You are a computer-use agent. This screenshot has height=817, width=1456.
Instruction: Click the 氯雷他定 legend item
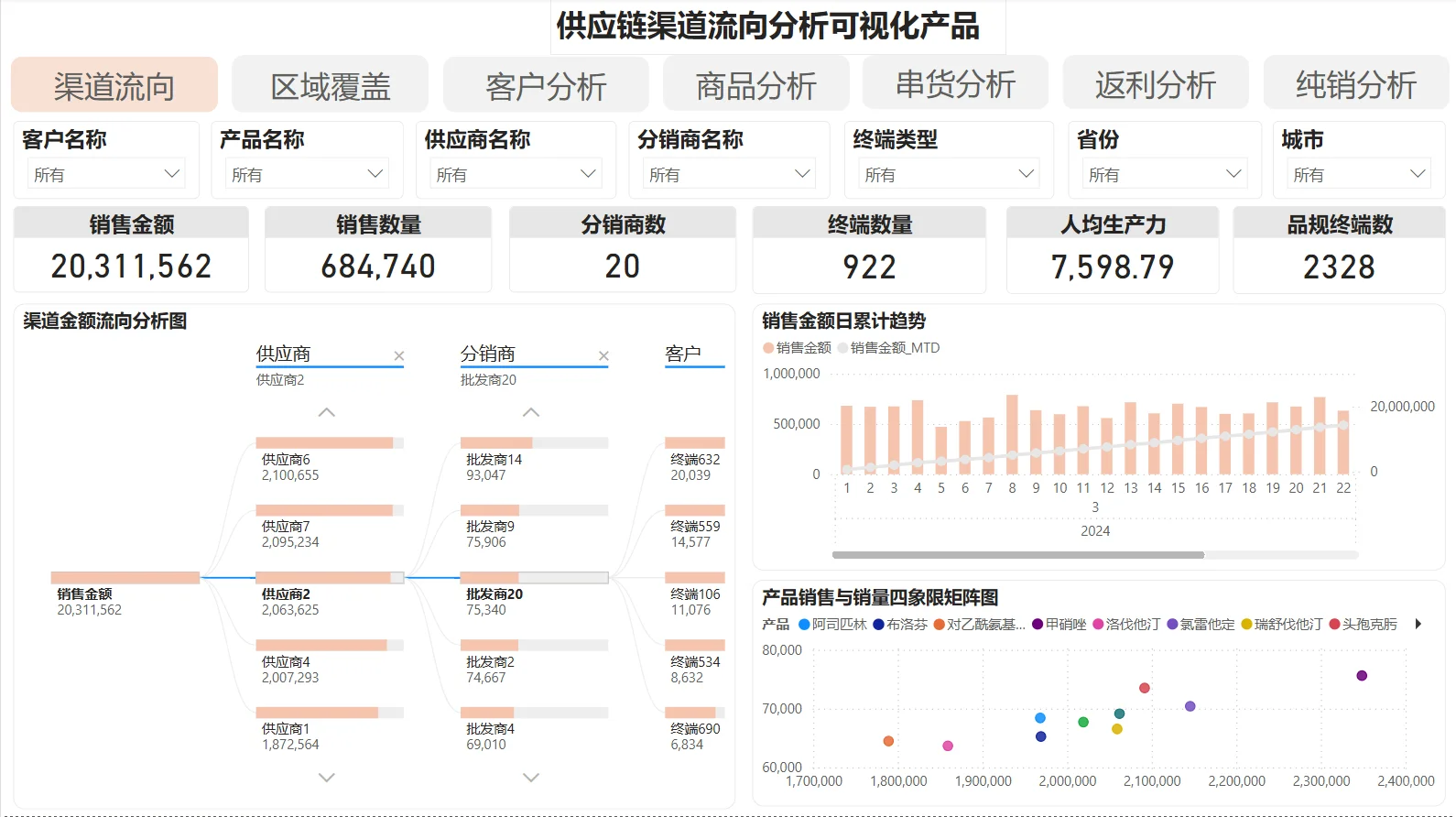[1201, 624]
